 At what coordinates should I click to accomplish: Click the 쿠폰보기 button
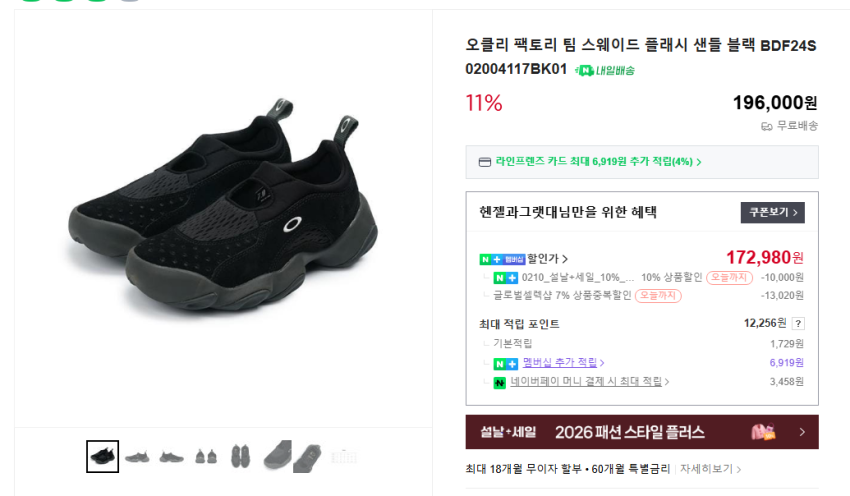pyautogui.click(x=772, y=212)
